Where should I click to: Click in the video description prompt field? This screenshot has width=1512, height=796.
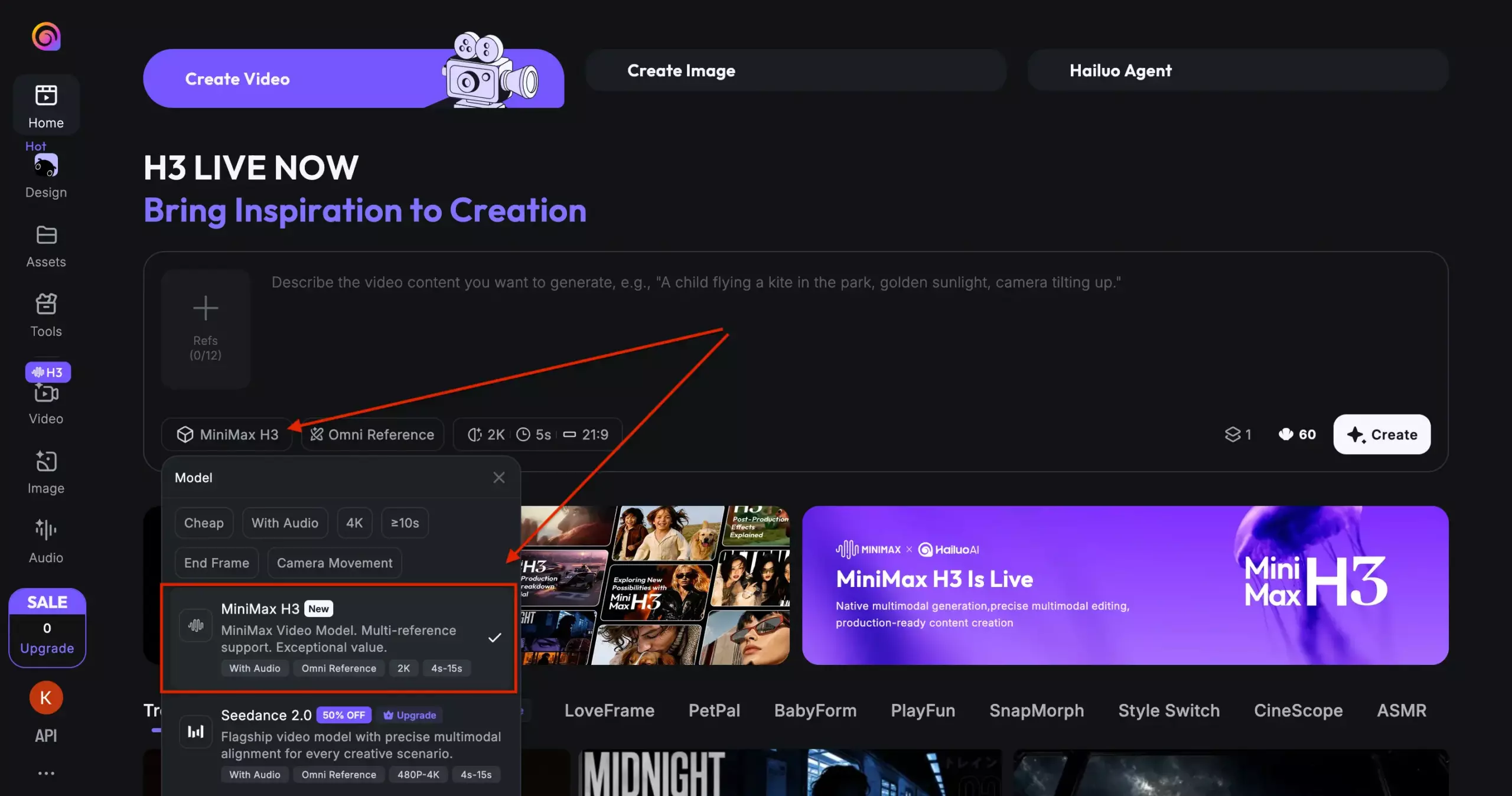845,331
